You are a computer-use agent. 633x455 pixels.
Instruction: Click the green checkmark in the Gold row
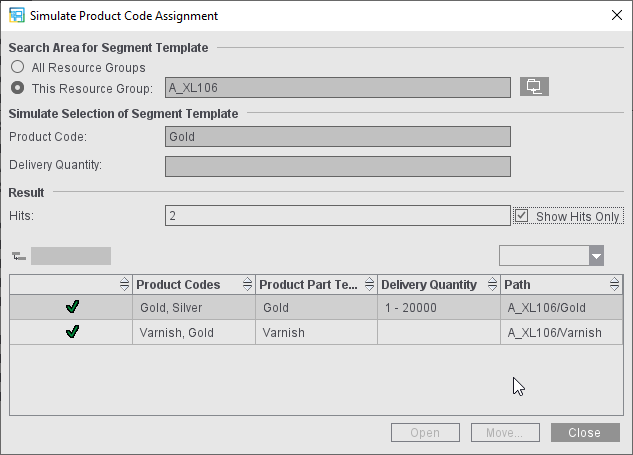[x=71, y=307]
